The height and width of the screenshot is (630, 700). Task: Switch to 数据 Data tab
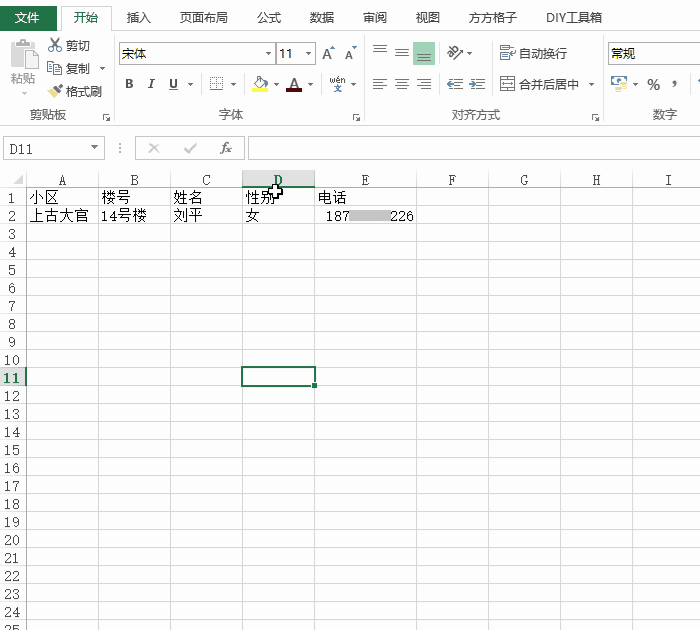[x=322, y=18]
